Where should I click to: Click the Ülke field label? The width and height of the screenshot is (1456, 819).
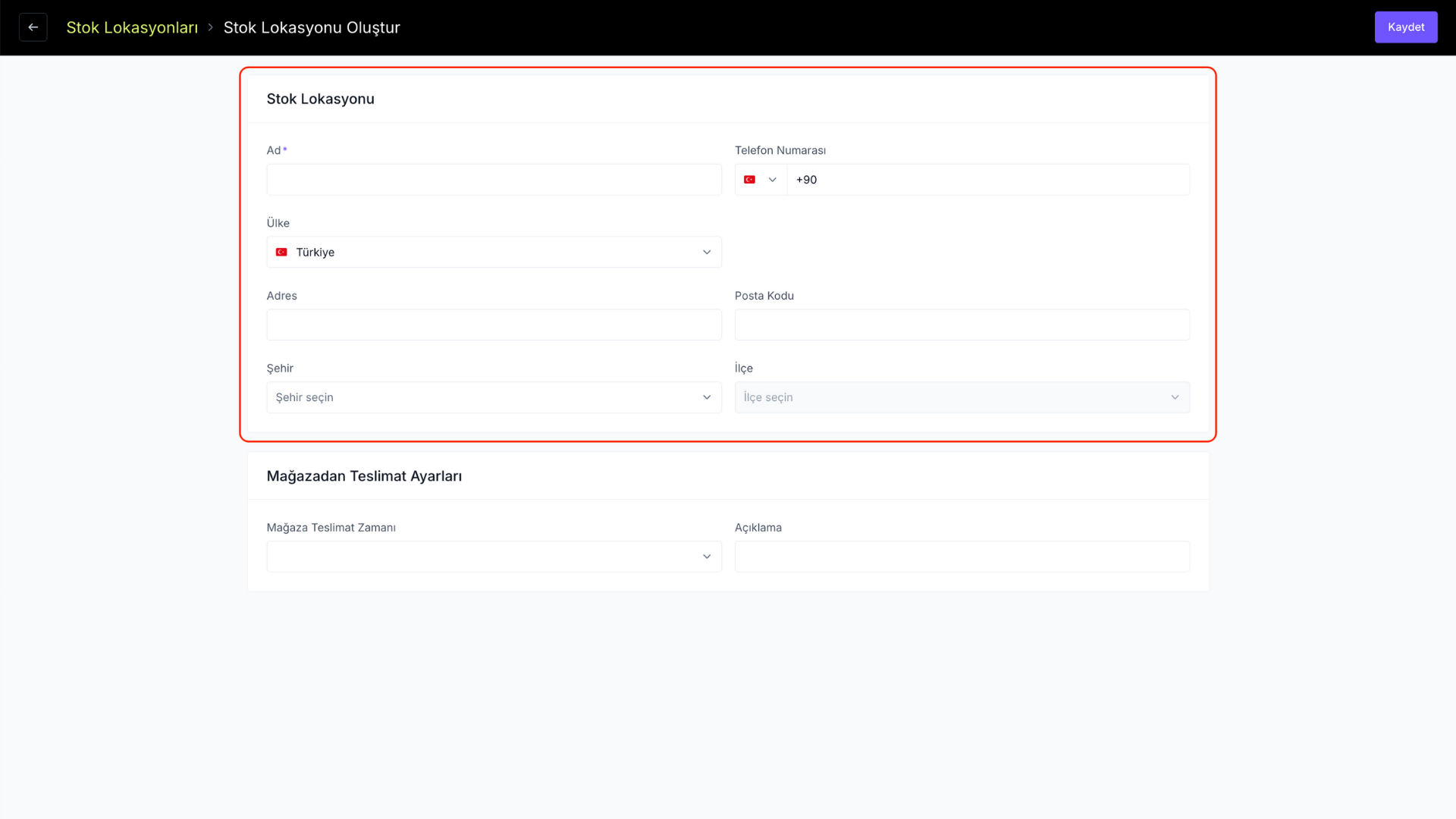click(278, 223)
